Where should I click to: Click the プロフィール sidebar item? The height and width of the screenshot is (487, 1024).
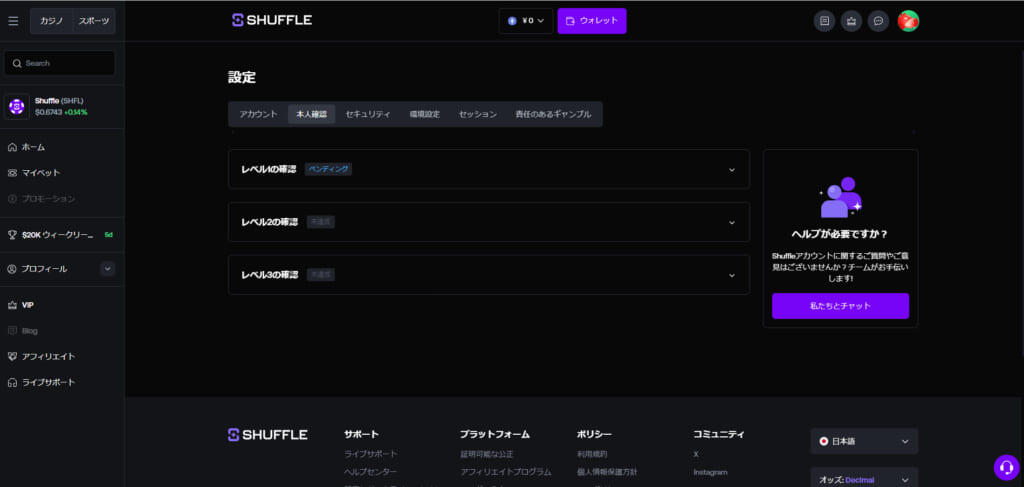click(x=44, y=269)
